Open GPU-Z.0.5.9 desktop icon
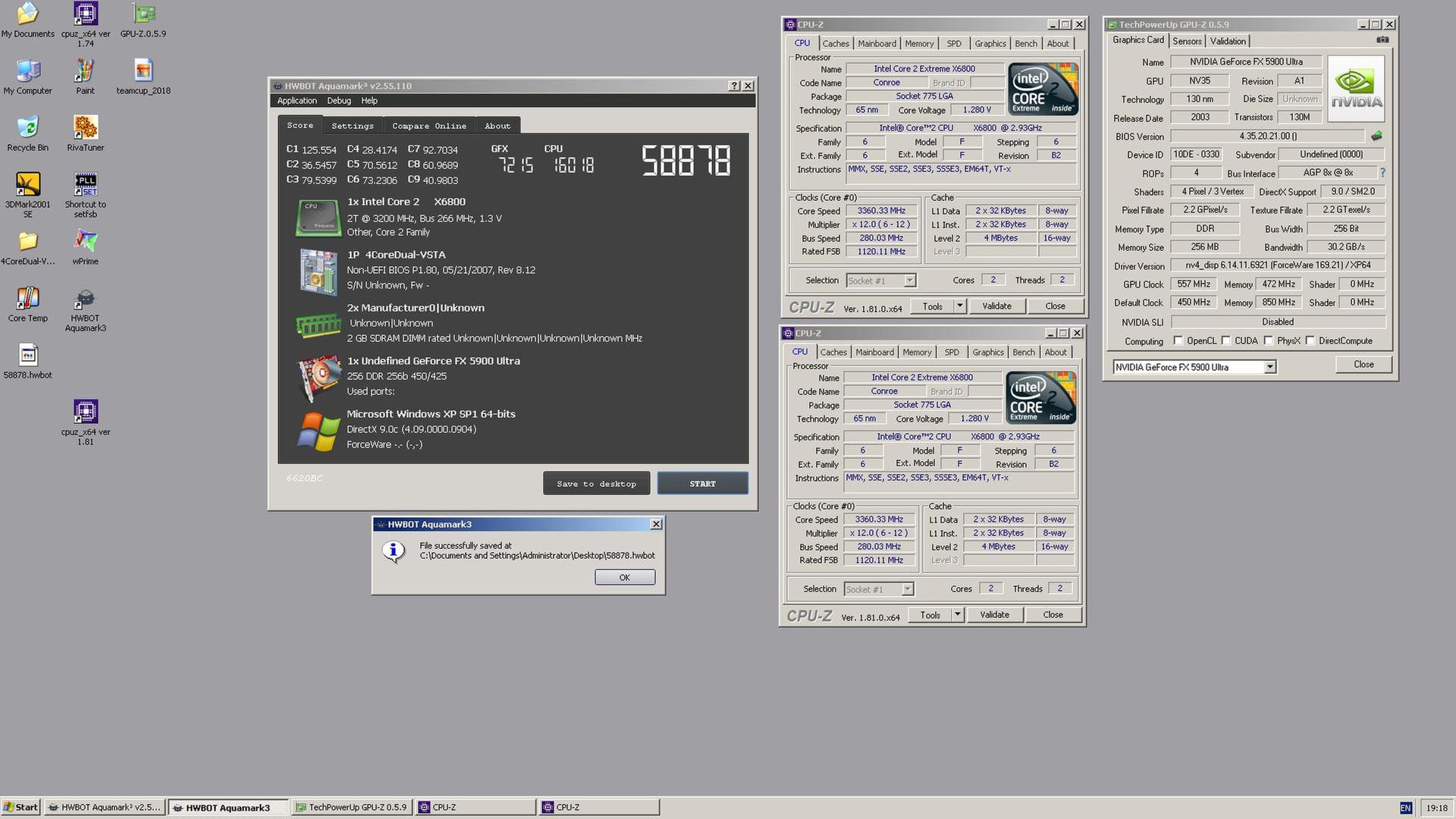 (x=143, y=20)
